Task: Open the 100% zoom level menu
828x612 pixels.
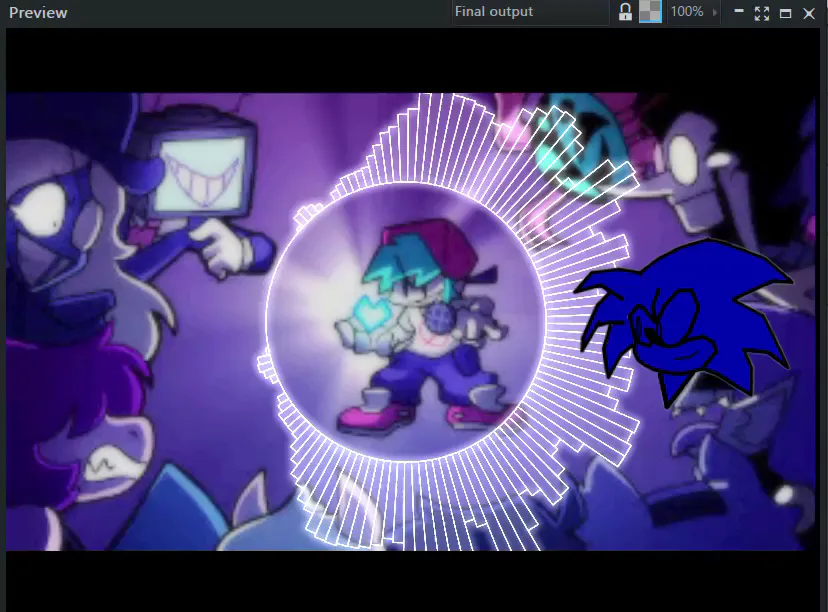Action: coord(694,12)
